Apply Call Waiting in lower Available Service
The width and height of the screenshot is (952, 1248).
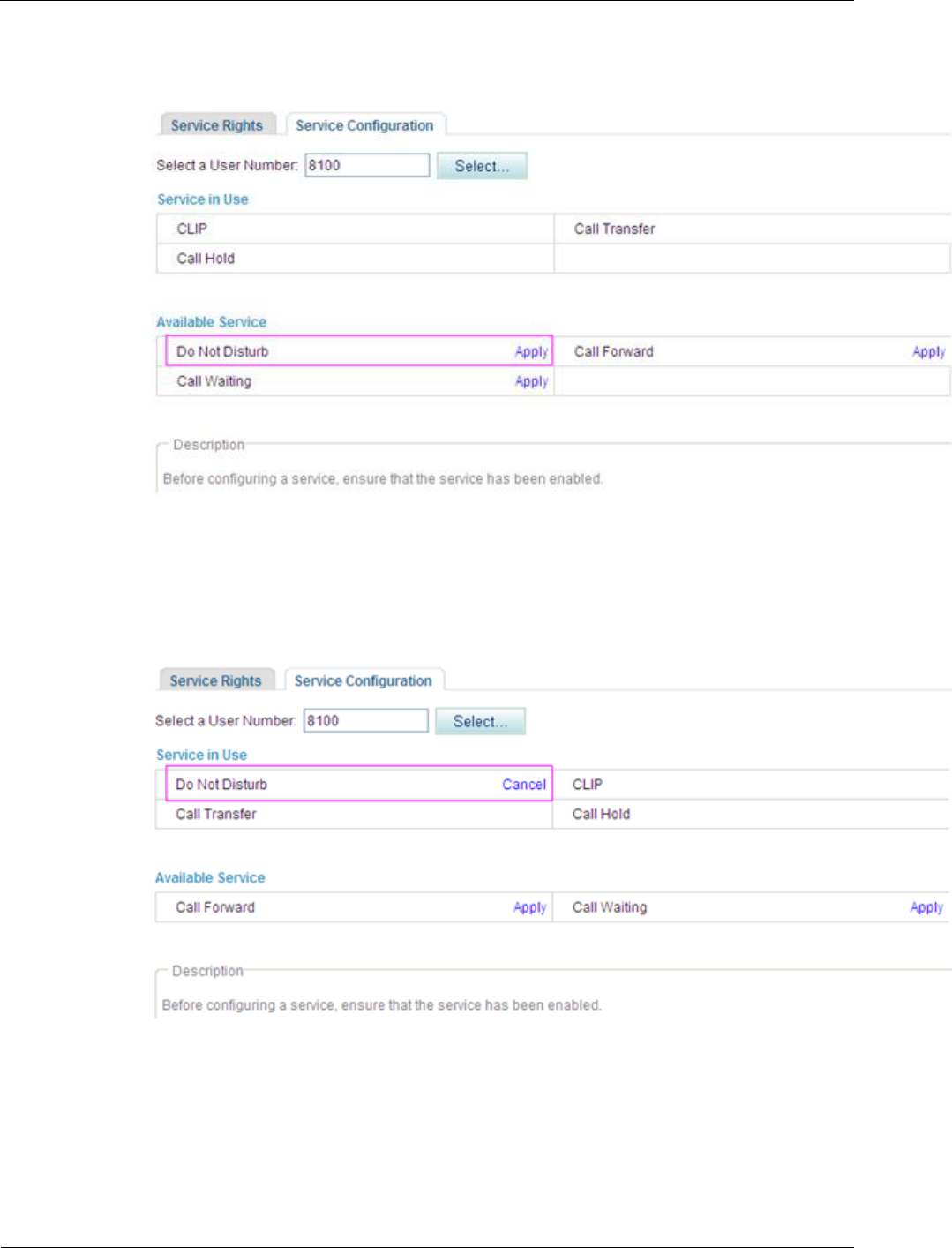pos(926,907)
